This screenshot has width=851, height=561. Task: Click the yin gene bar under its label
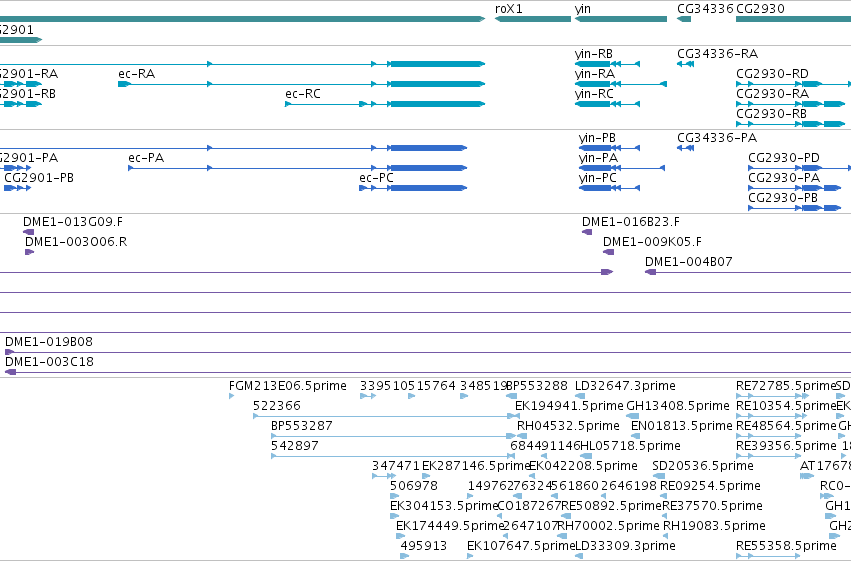click(x=621, y=19)
